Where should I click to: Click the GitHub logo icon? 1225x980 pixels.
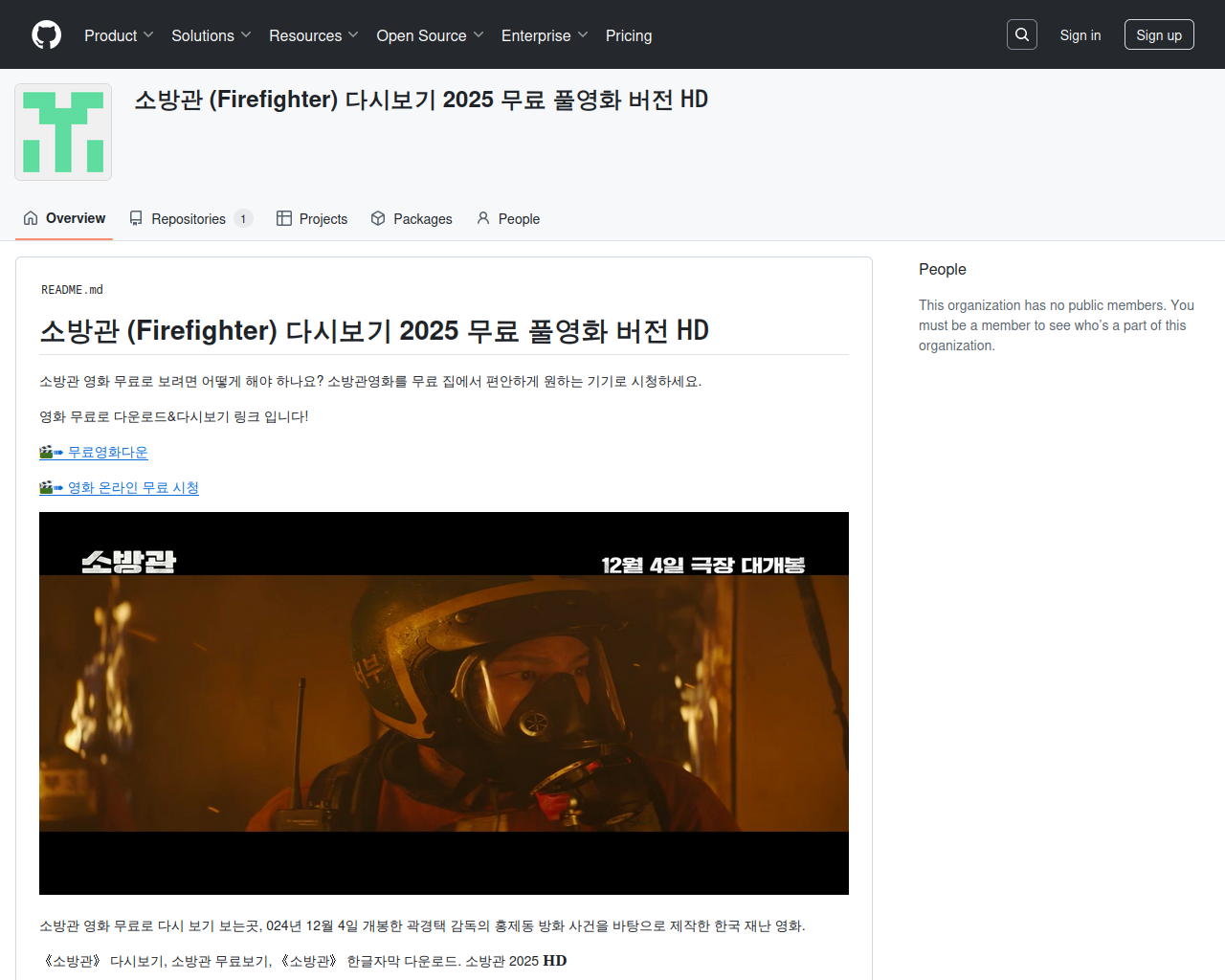click(x=46, y=35)
